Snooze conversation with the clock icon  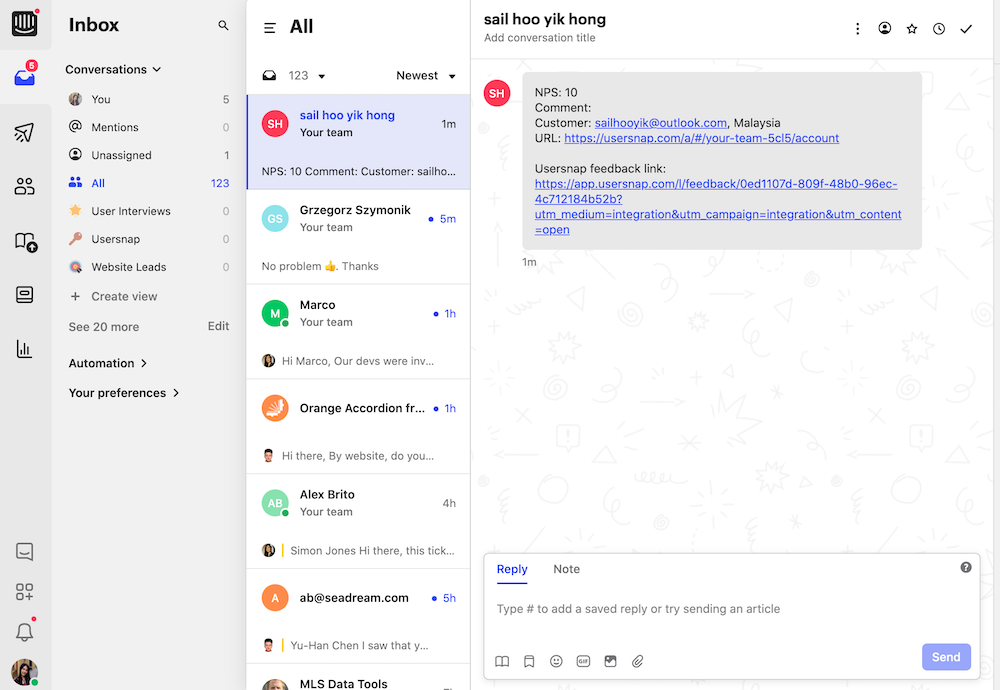(x=939, y=29)
